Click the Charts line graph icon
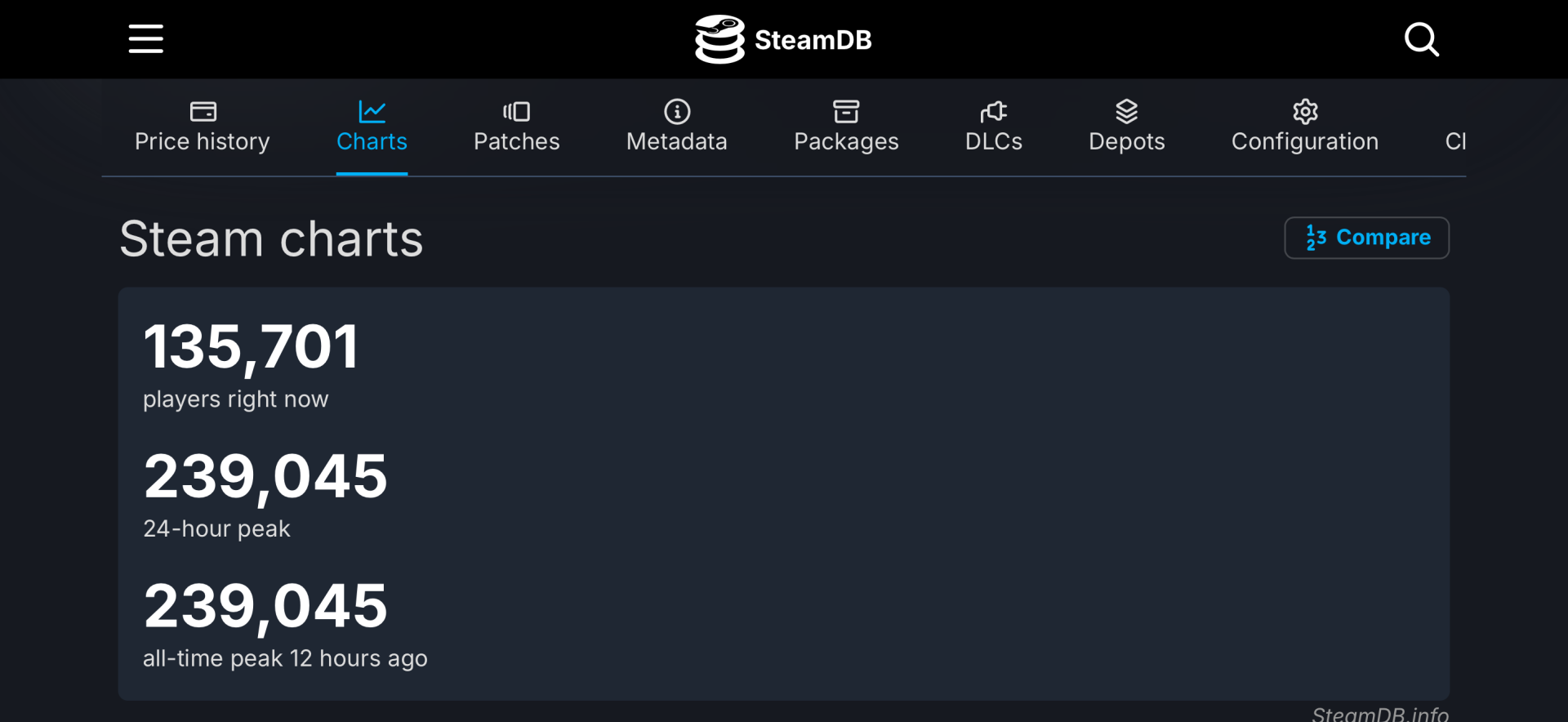 pos(372,111)
